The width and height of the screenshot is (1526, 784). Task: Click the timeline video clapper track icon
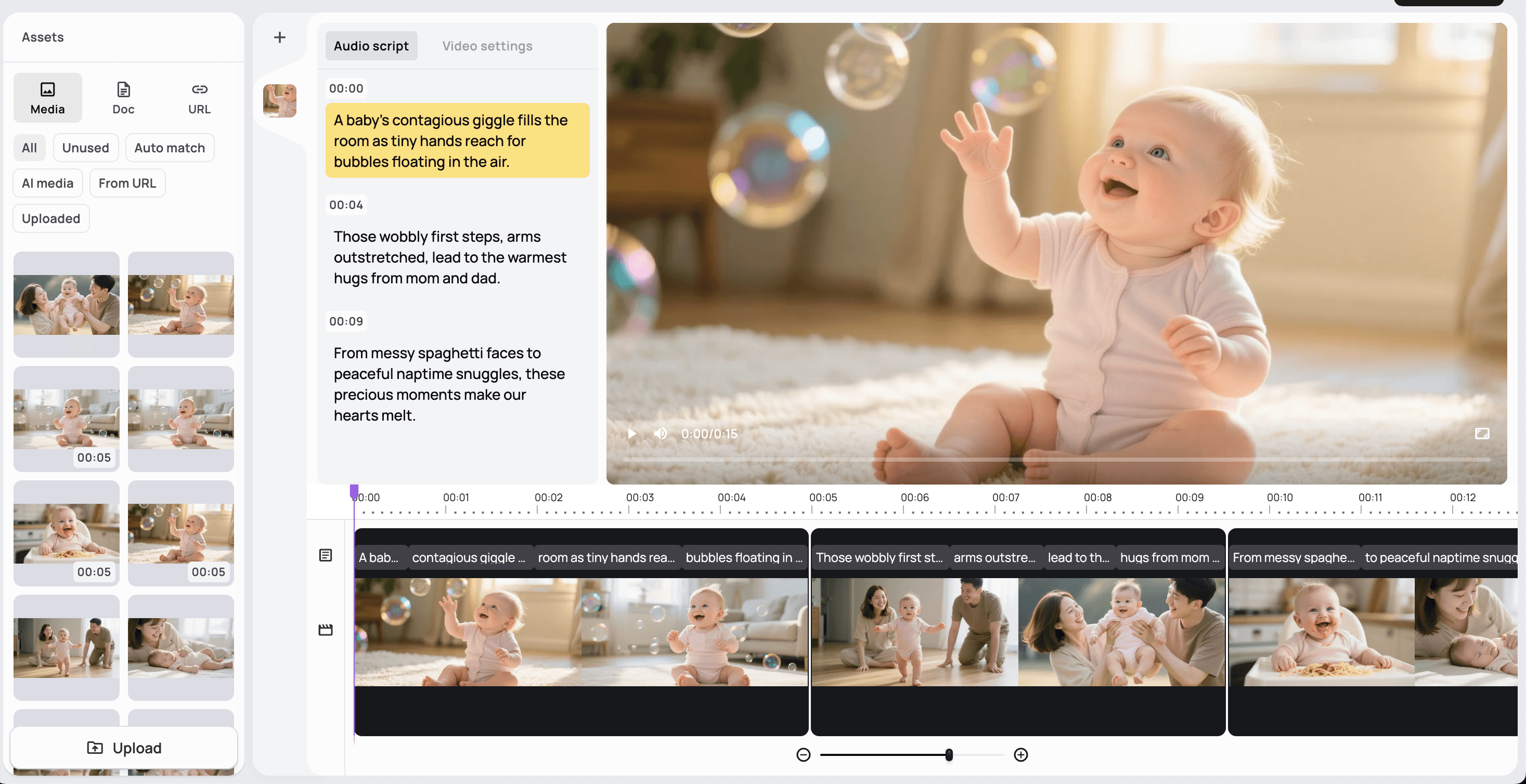325,630
